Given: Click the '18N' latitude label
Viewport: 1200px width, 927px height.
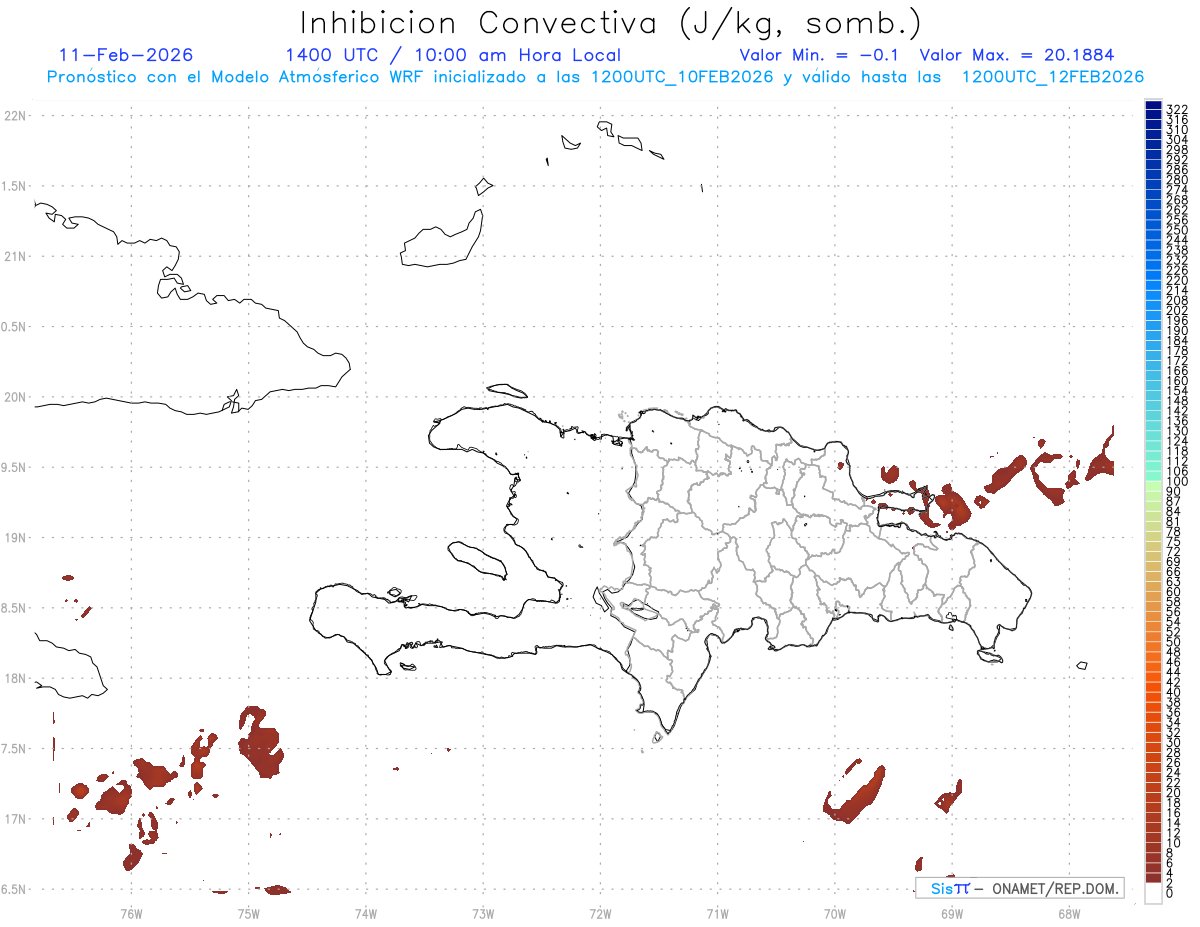Looking at the screenshot, I should click(x=14, y=679).
